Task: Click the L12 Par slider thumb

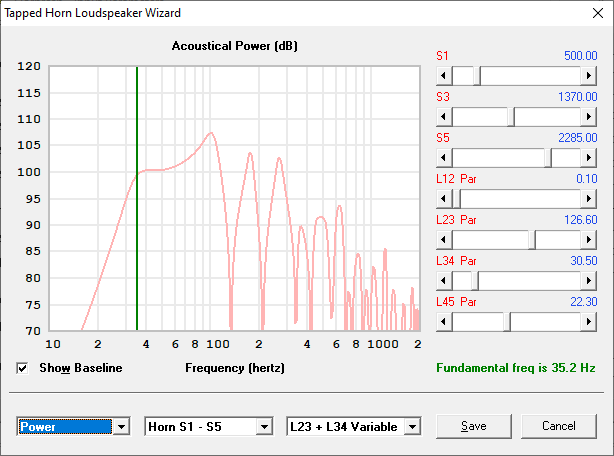Action: tap(456, 199)
